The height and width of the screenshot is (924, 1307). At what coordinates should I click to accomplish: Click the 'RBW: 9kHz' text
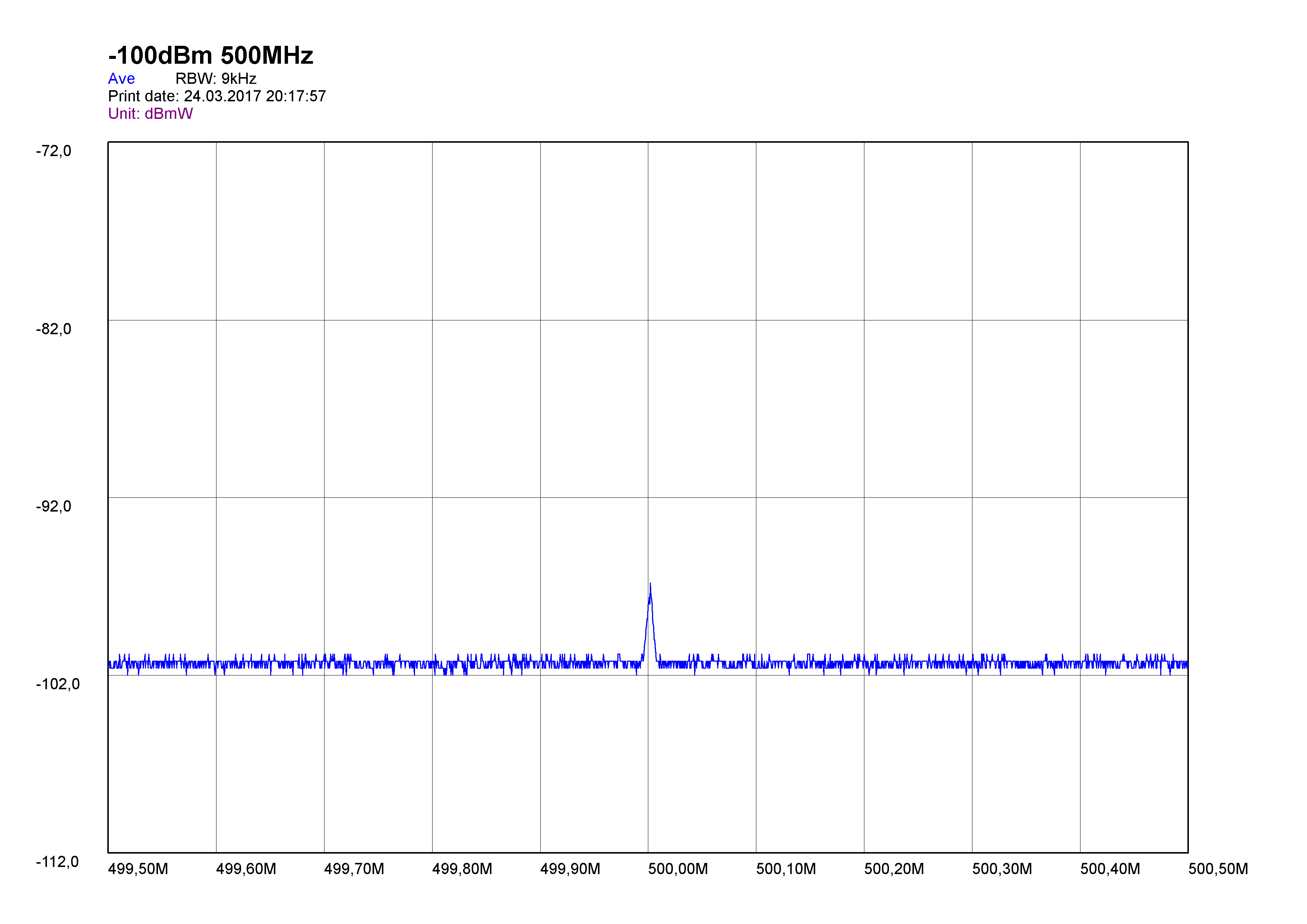tap(216, 79)
